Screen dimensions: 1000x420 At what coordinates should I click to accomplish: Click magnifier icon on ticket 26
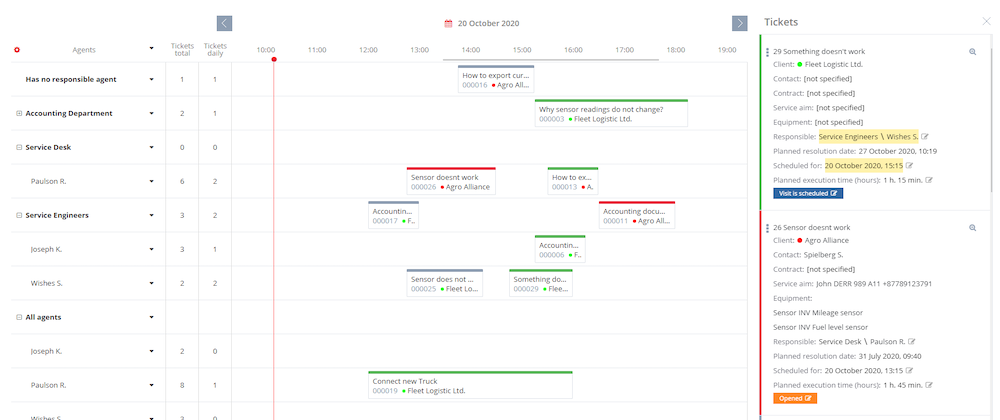(x=972, y=228)
